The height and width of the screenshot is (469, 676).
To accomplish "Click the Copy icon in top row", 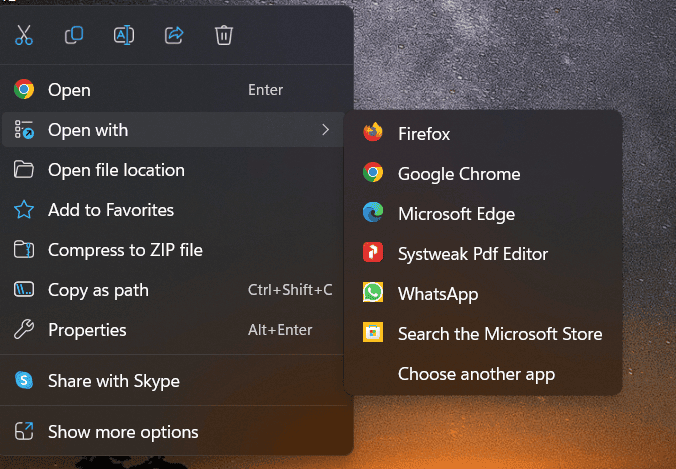I will 74,36.
